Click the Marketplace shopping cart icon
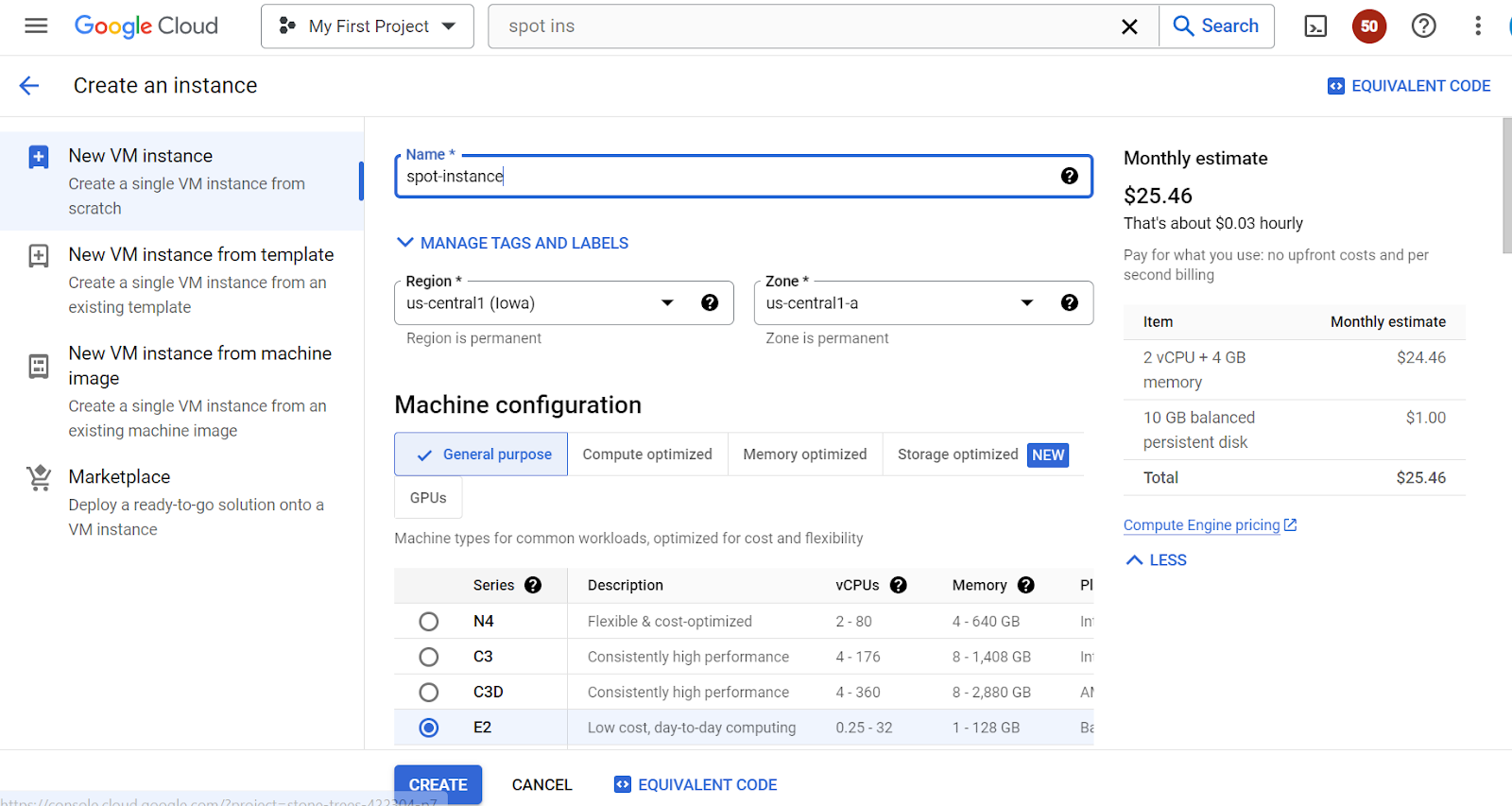The width and height of the screenshot is (1512, 806). coord(39,478)
